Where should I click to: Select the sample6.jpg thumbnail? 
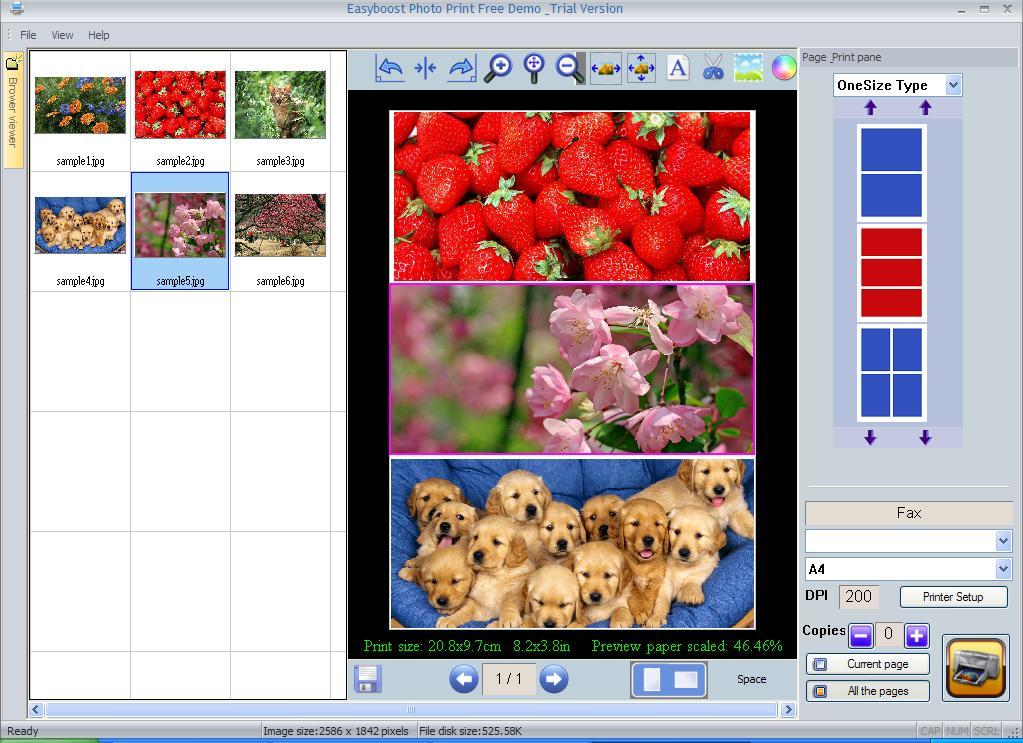coord(280,223)
